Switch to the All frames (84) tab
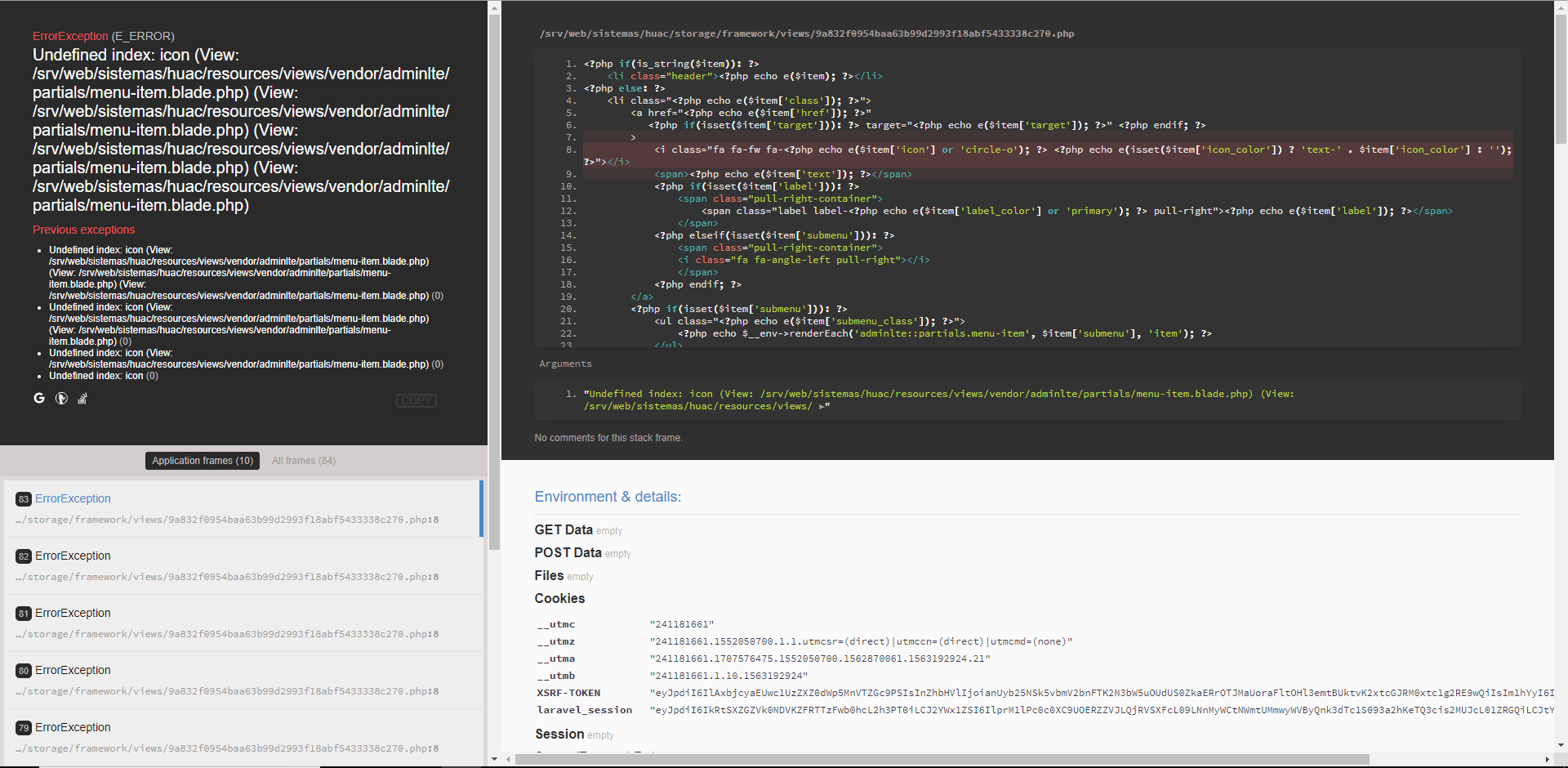 pyautogui.click(x=303, y=460)
